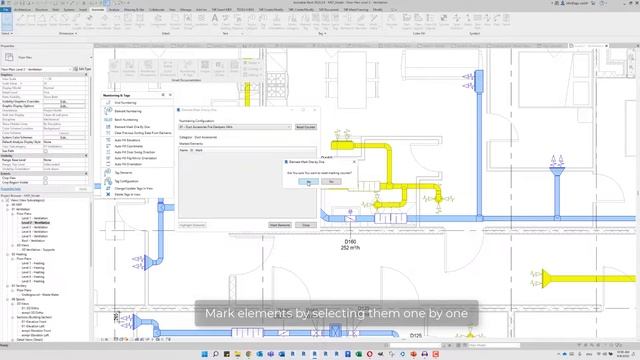Open the Properties help link
Image resolution: width=640 pixels, height=360 pixels.
[11, 189]
